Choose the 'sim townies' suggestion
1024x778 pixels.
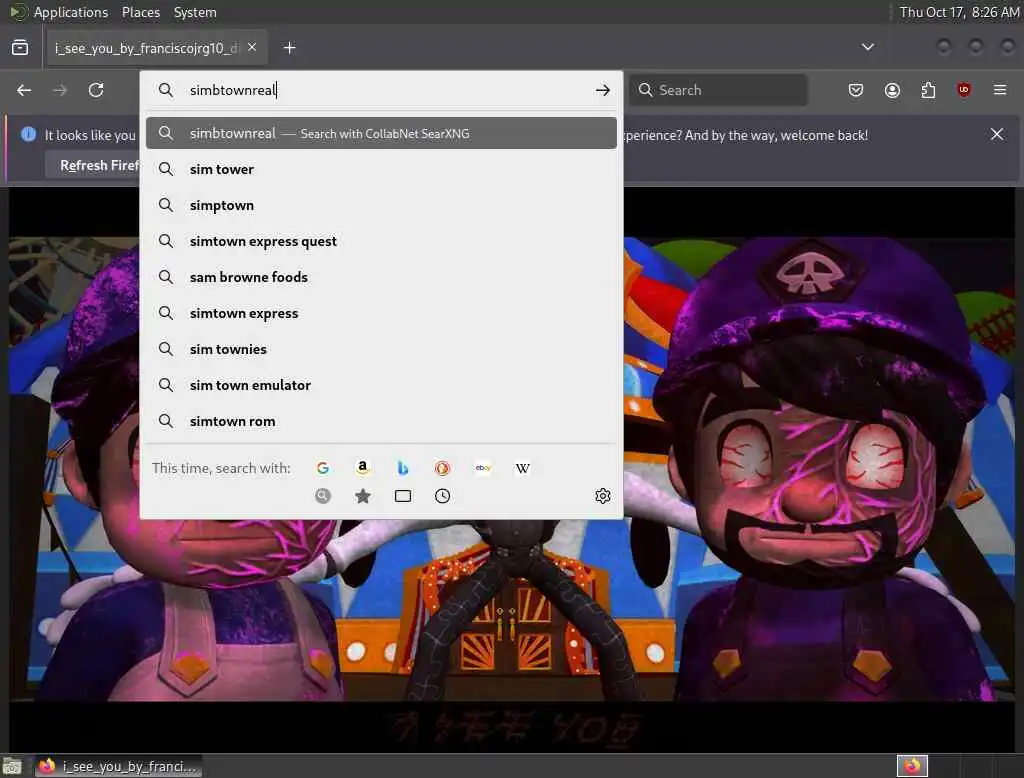(x=381, y=349)
